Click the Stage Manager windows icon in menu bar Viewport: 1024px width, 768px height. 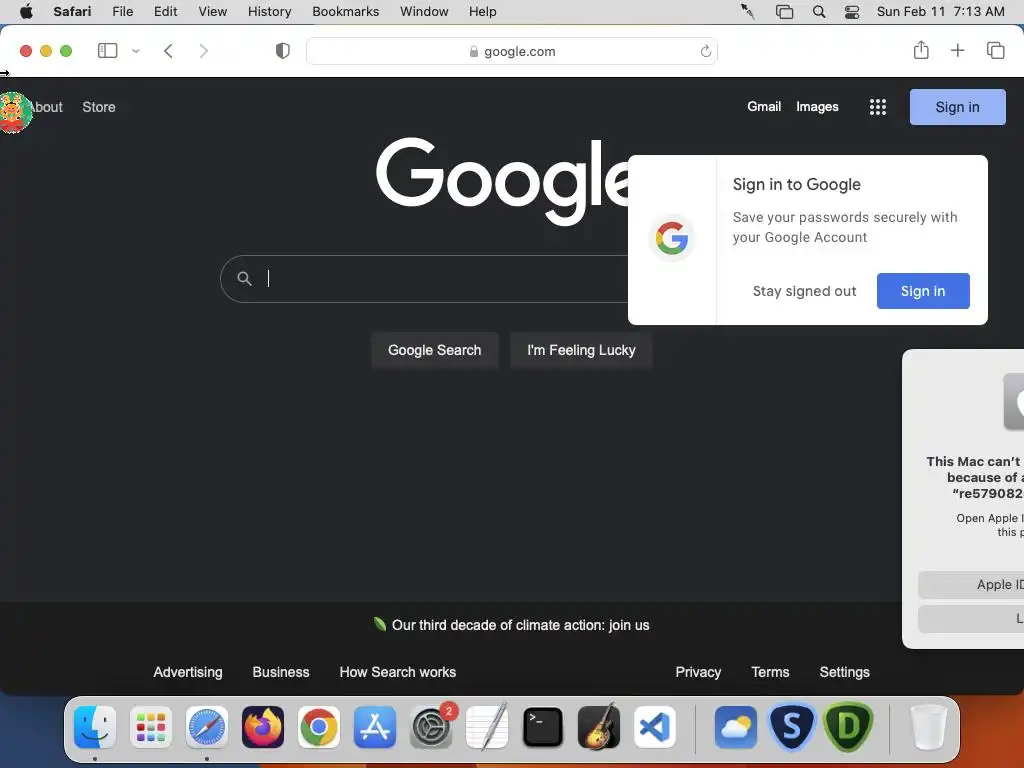click(784, 12)
